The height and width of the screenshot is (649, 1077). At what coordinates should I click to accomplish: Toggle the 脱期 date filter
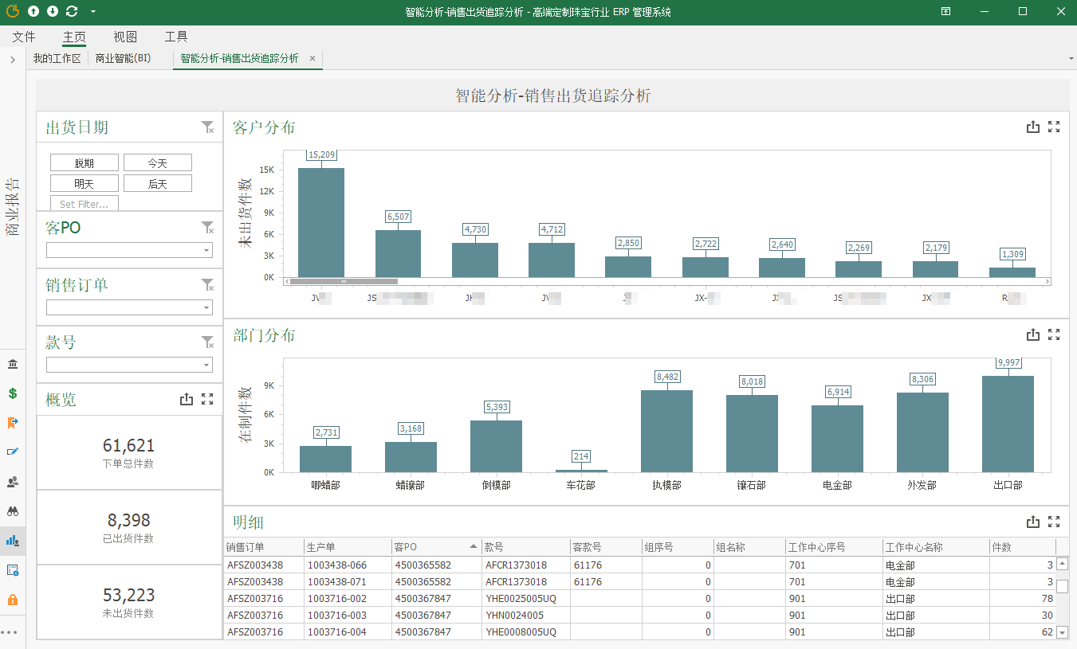(x=84, y=163)
